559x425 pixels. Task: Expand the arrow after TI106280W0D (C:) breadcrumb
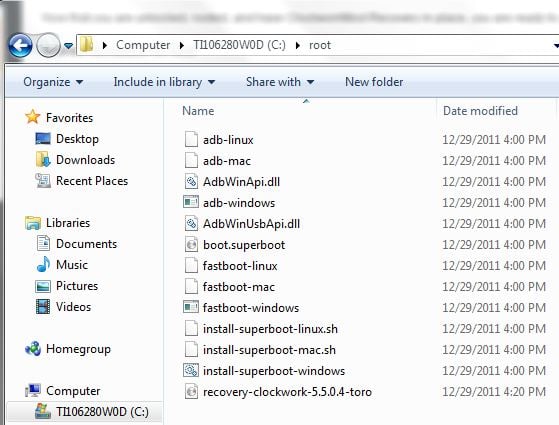[297, 46]
